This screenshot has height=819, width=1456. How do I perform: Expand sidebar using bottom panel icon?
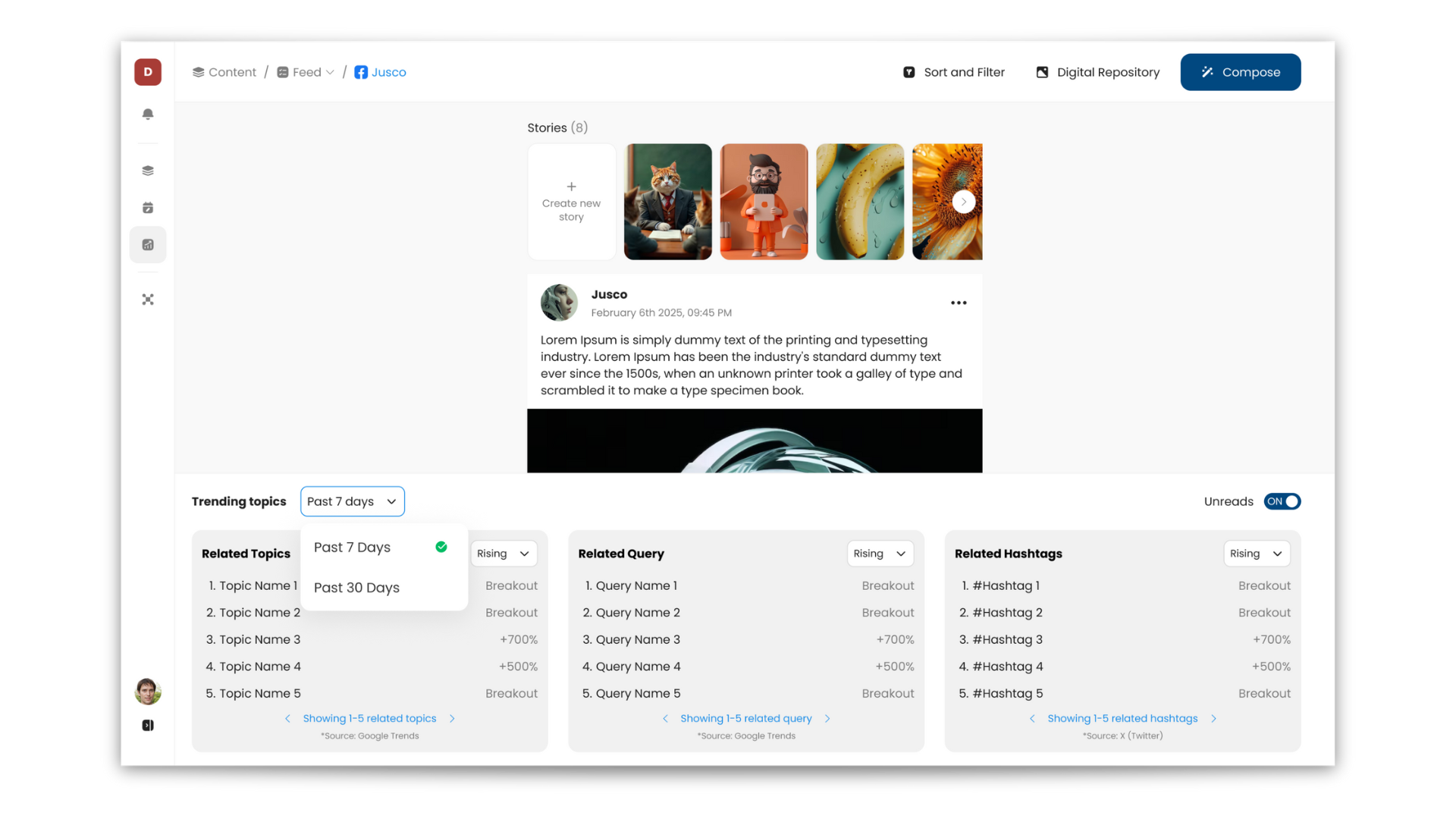tap(148, 726)
